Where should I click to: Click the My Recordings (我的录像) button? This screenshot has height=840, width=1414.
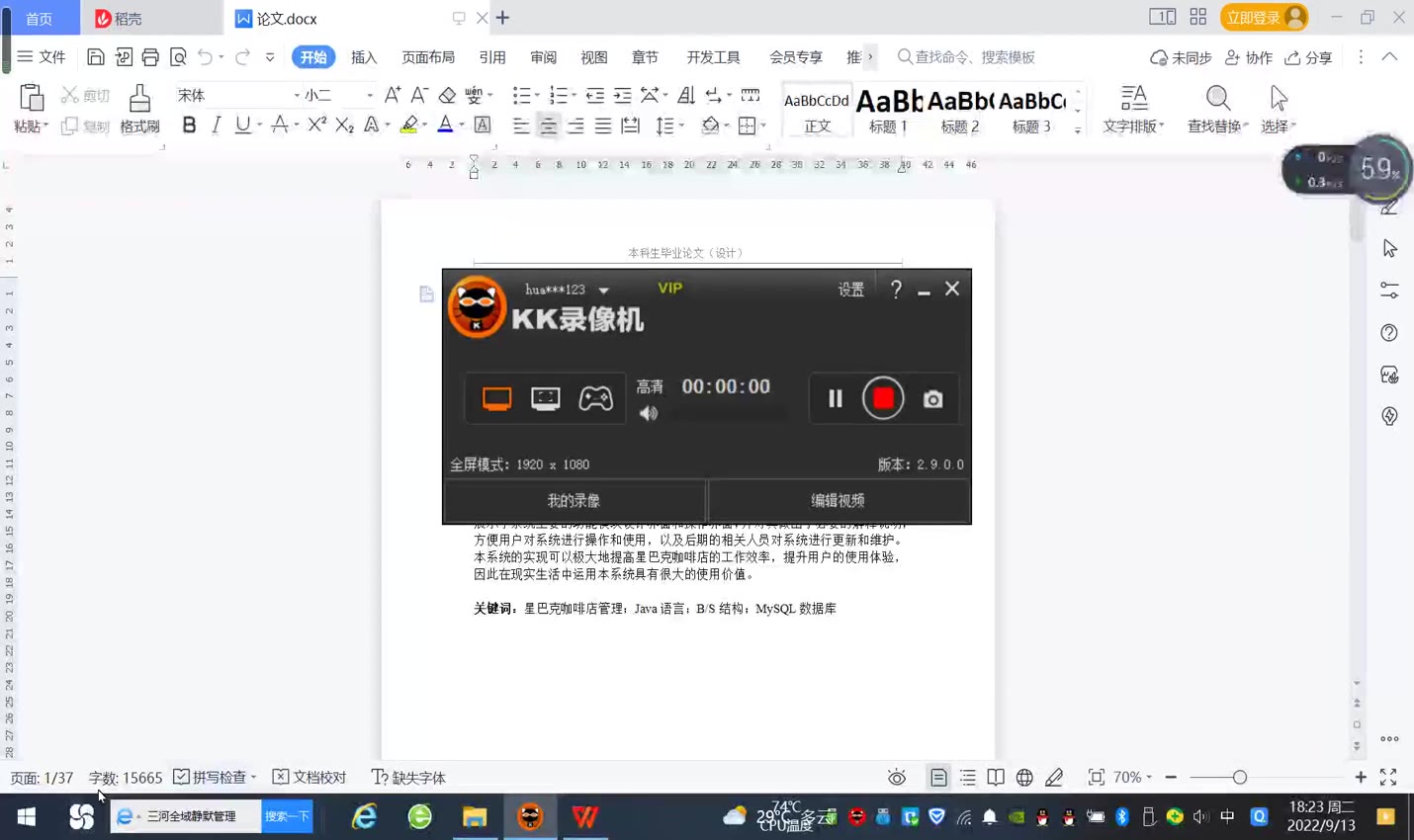(x=574, y=501)
